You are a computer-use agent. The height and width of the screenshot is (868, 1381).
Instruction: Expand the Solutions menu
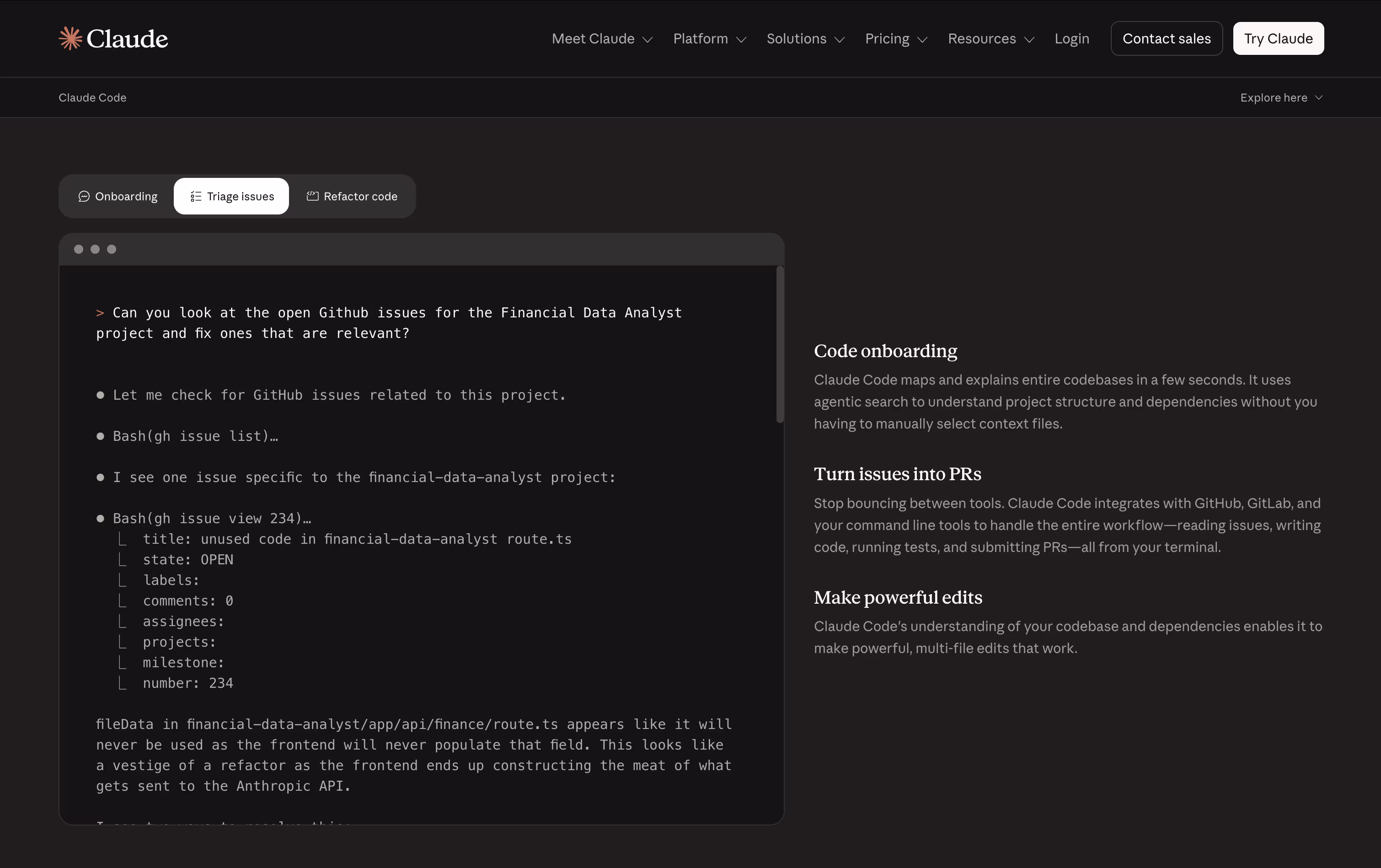point(806,38)
